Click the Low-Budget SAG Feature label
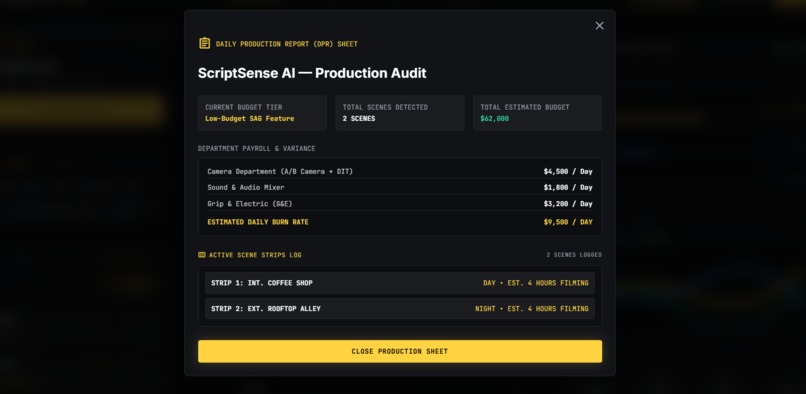Image resolution: width=806 pixels, height=394 pixels. (250, 119)
